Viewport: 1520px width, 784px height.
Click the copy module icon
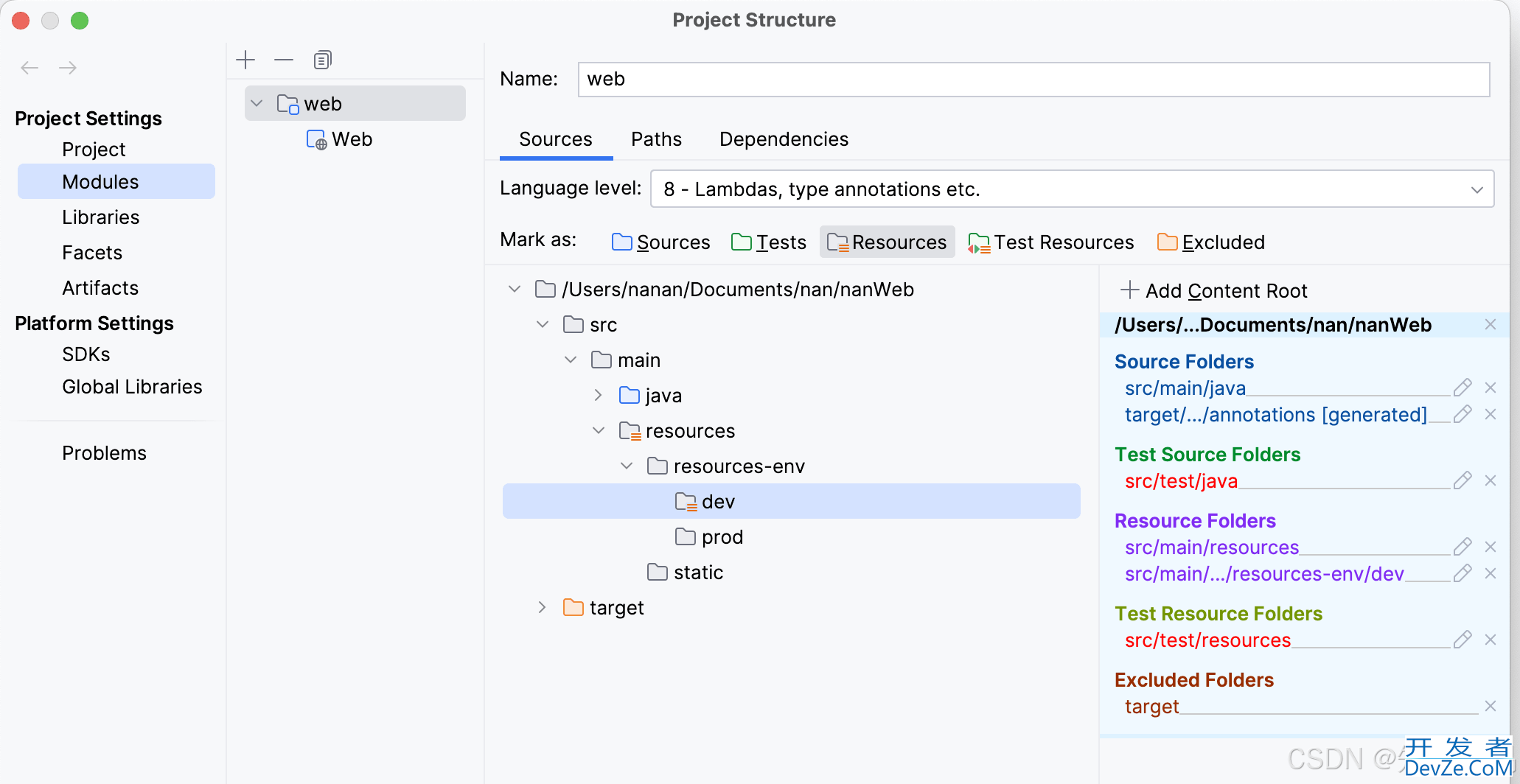click(x=323, y=60)
